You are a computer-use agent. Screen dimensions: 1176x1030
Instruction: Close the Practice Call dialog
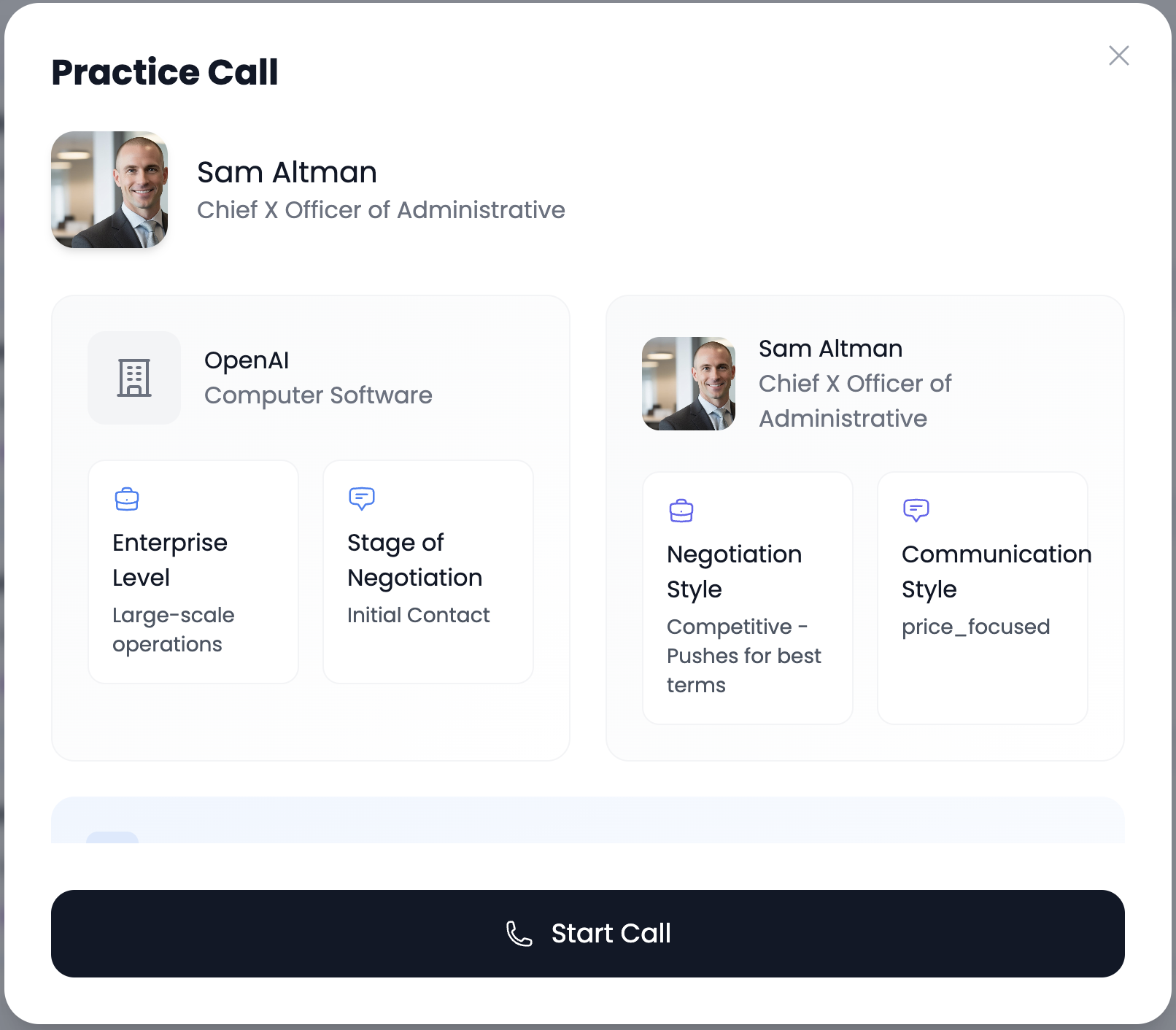click(x=1119, y=55)
